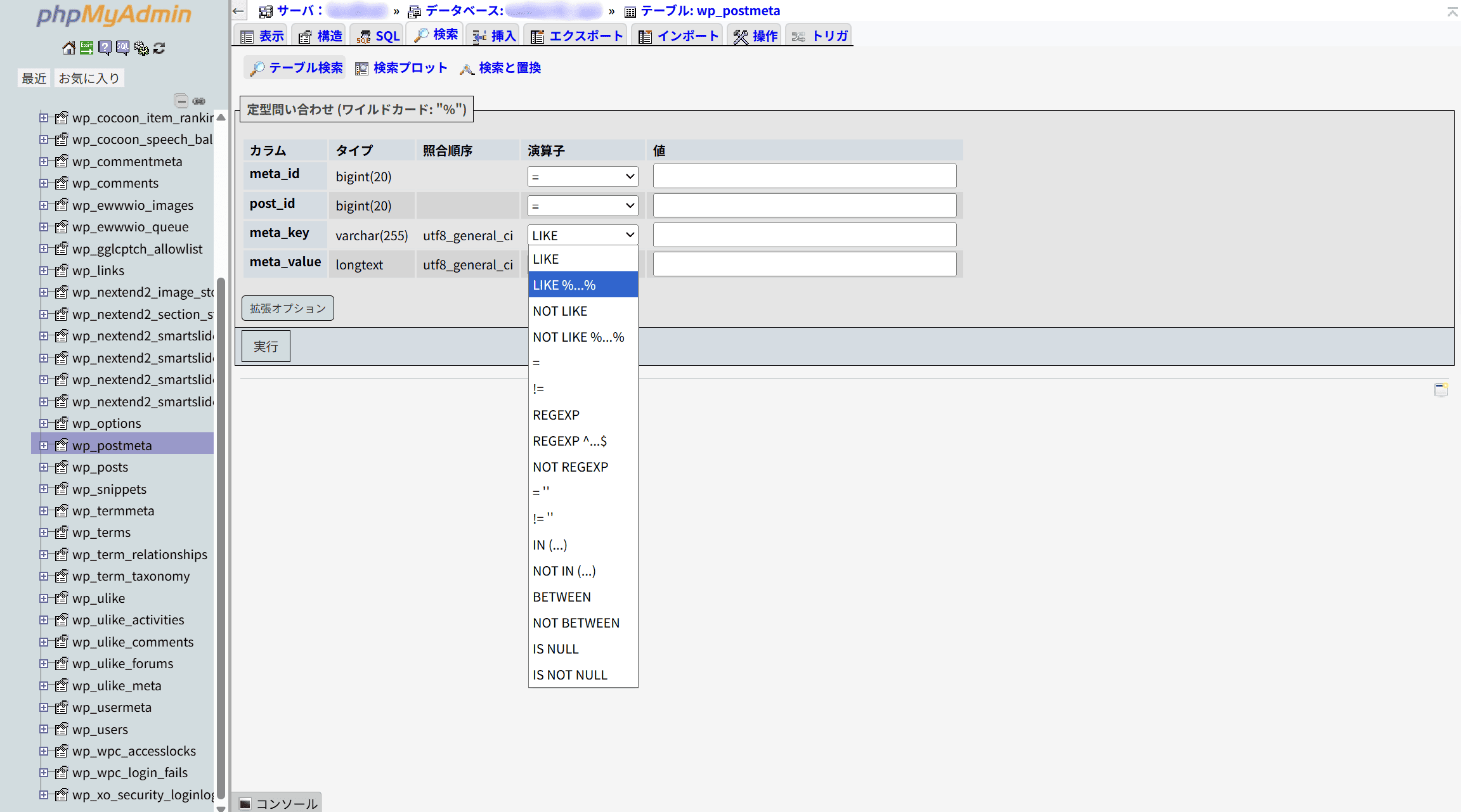
Task: Click the link-with-main-panel chain icon
Action: coord(199,101)
